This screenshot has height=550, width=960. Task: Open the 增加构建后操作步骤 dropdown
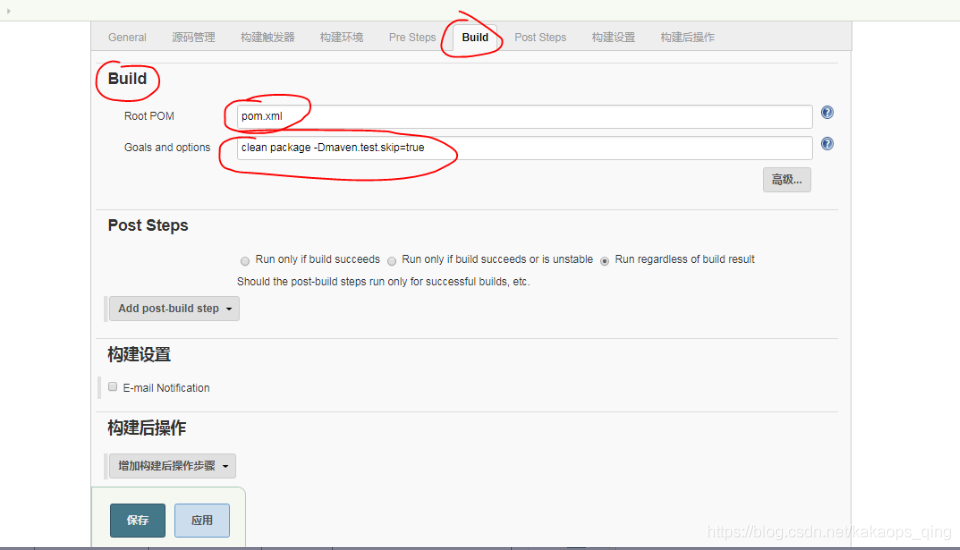tap(173, 466)
